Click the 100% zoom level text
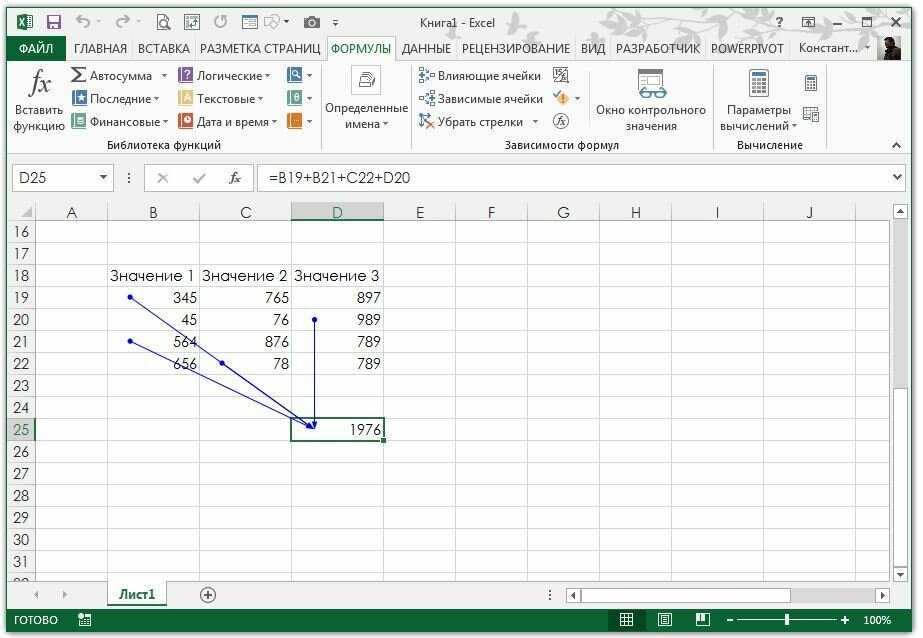 click(877, 620)
